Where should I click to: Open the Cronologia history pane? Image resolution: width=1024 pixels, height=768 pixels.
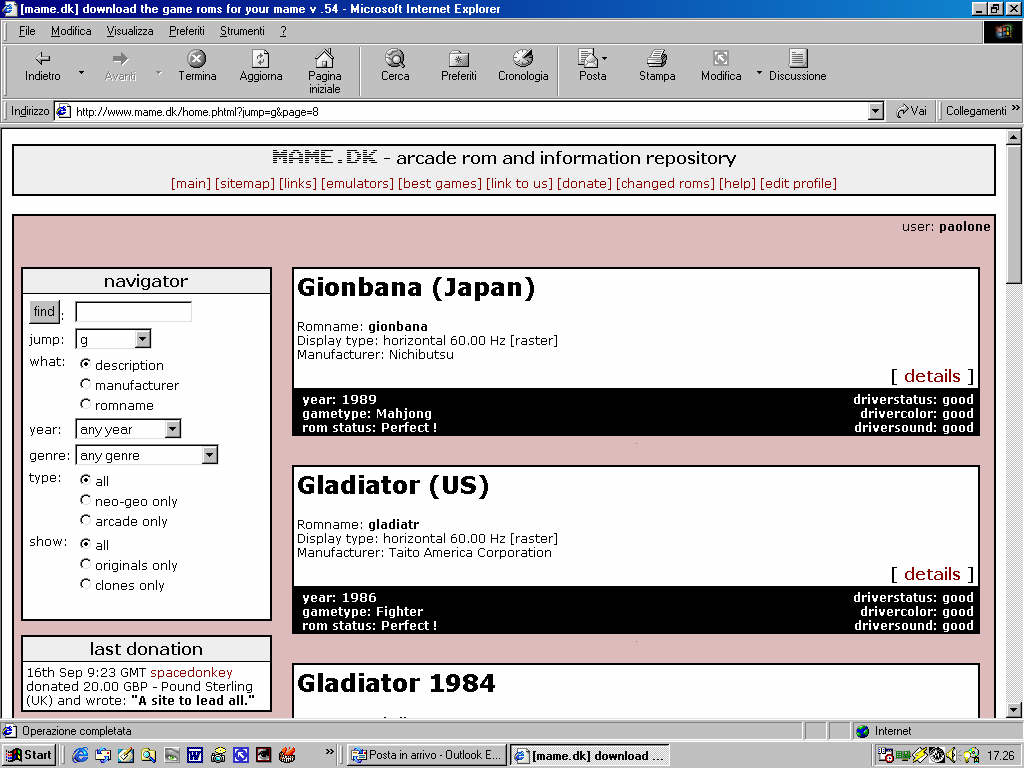coord(522,66)
